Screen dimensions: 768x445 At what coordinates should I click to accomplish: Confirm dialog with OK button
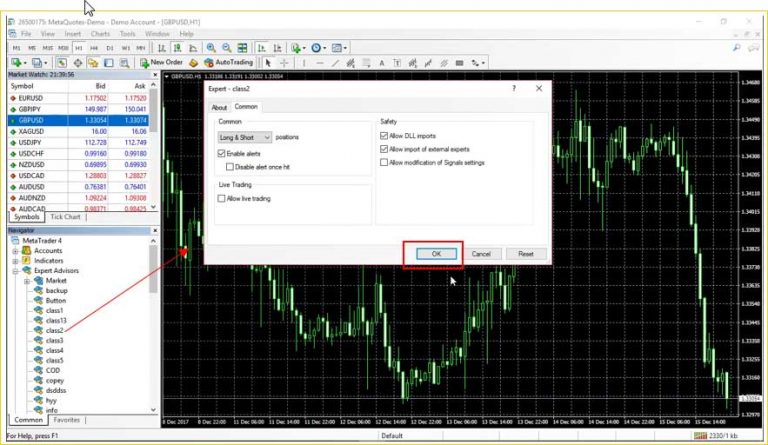436,254
